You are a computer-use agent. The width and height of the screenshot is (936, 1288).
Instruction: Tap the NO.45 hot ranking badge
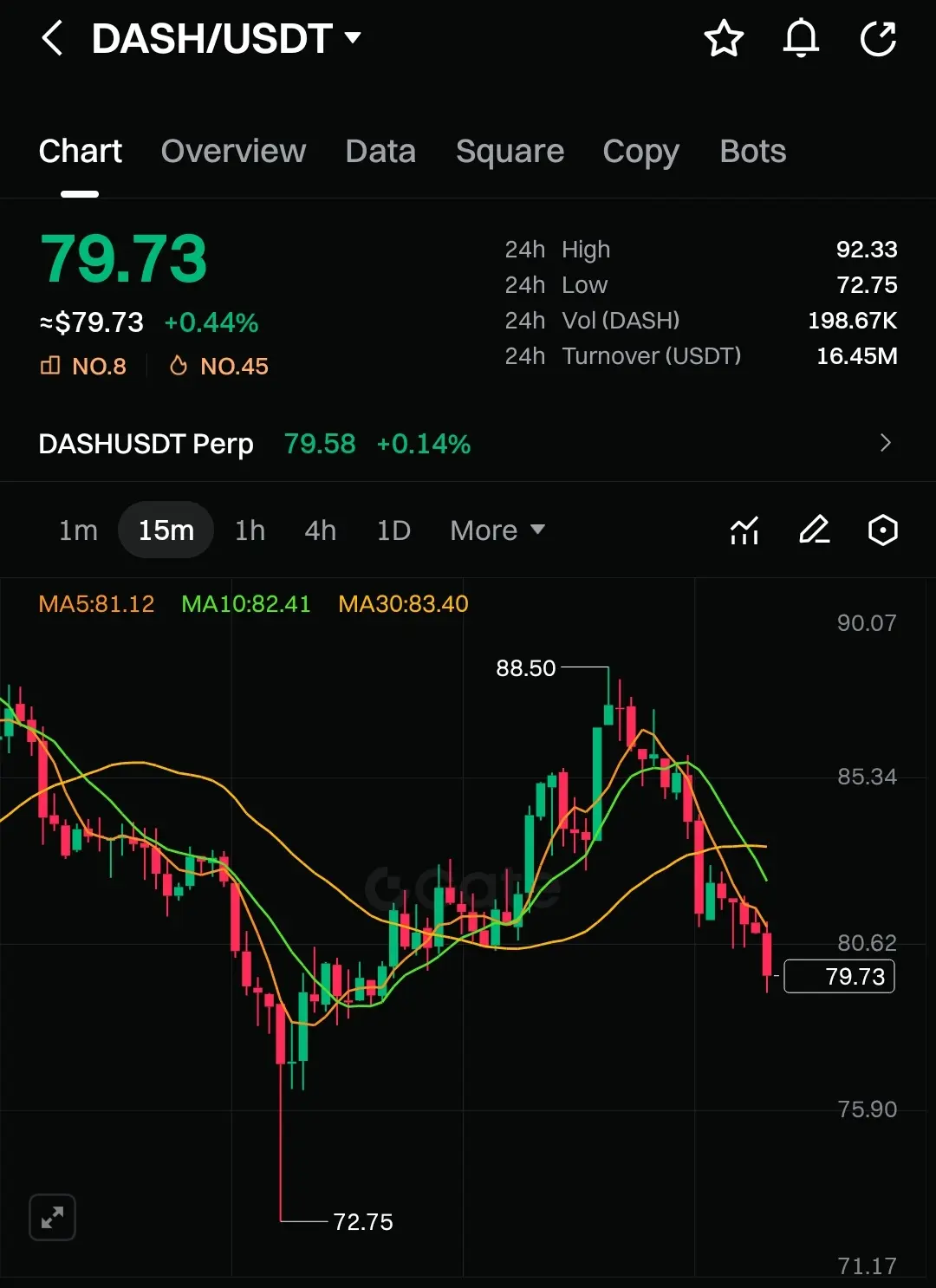218,366
